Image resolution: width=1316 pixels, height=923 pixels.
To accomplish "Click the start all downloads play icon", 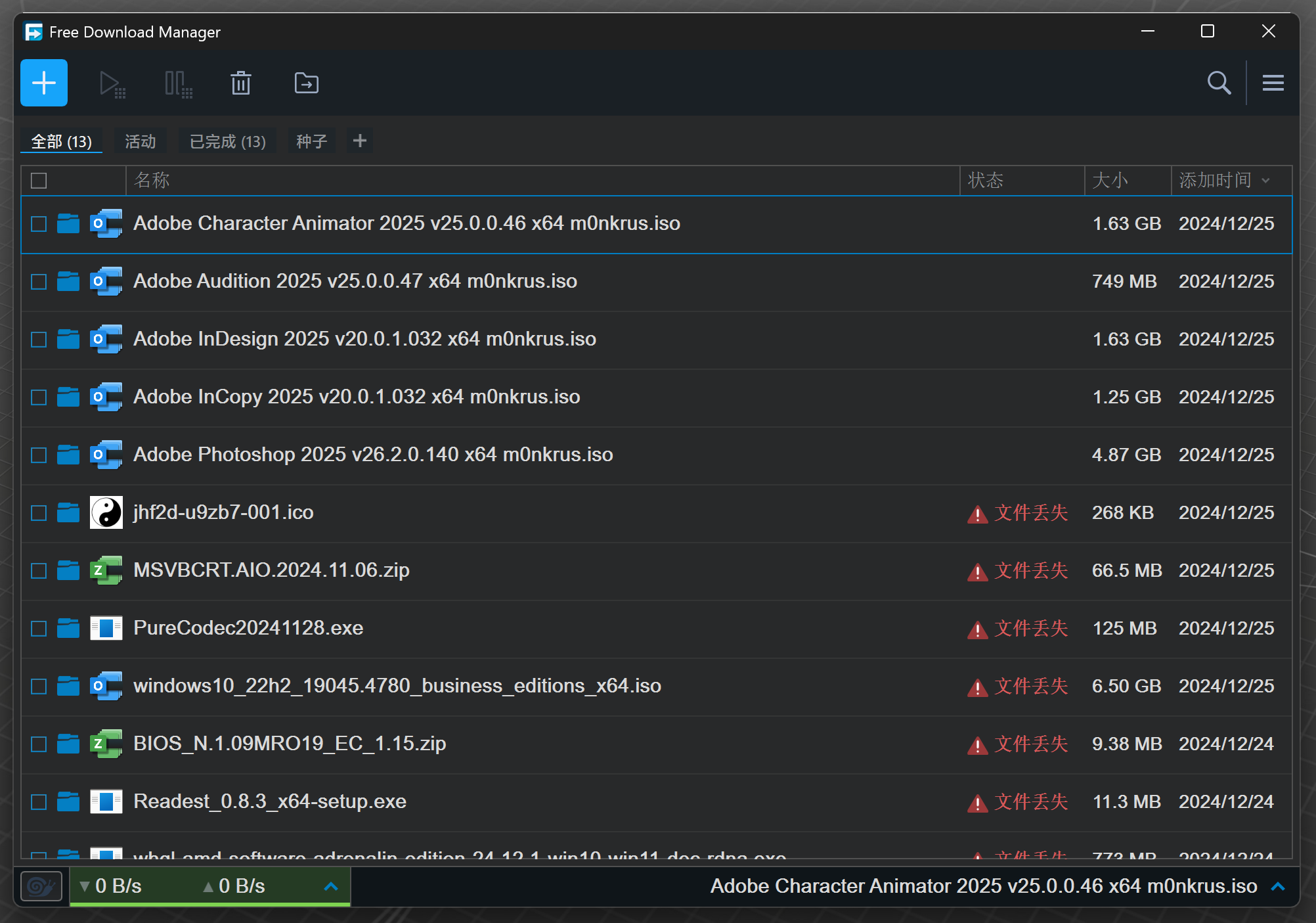I will coord(111,84).
